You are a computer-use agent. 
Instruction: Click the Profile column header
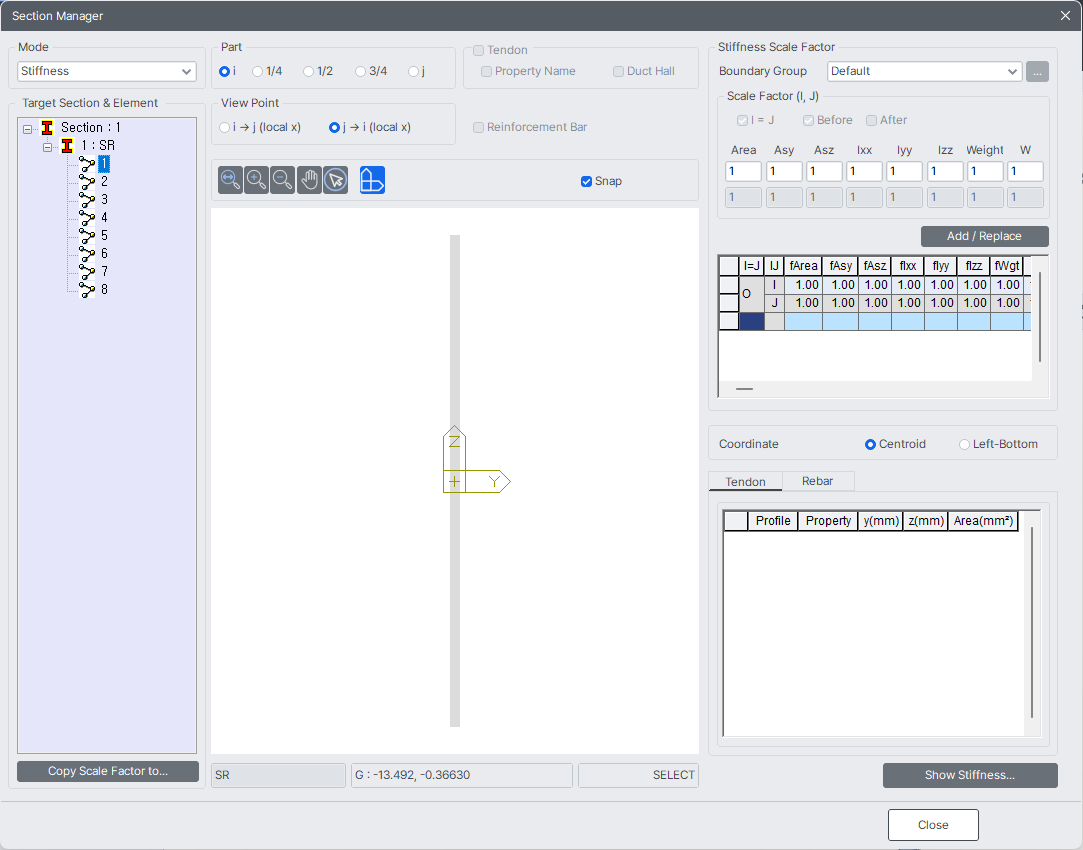pos(773,521)
